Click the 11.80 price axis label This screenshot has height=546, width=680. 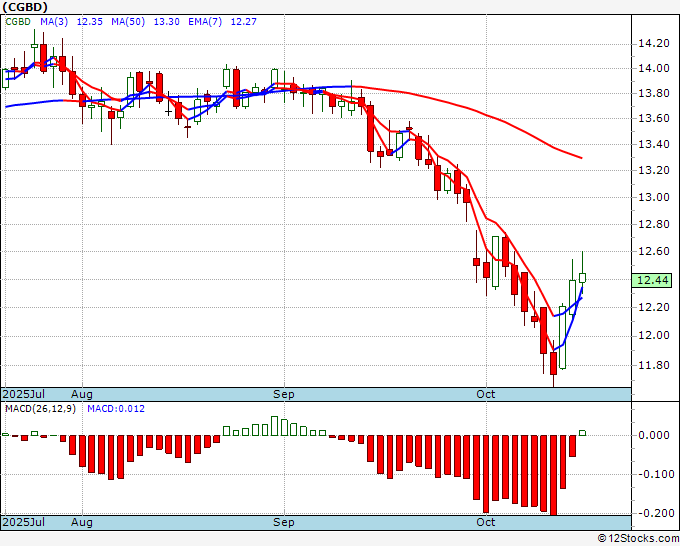tap(654, 365)
